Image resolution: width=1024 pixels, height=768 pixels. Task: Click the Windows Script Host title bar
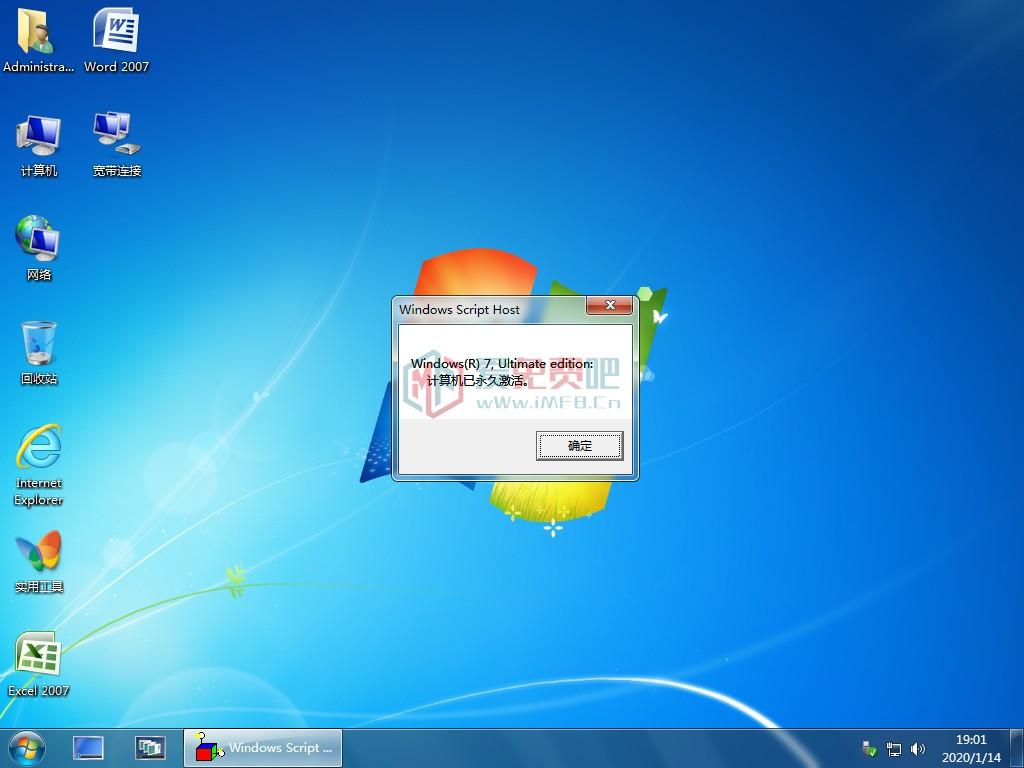(490, 310)
